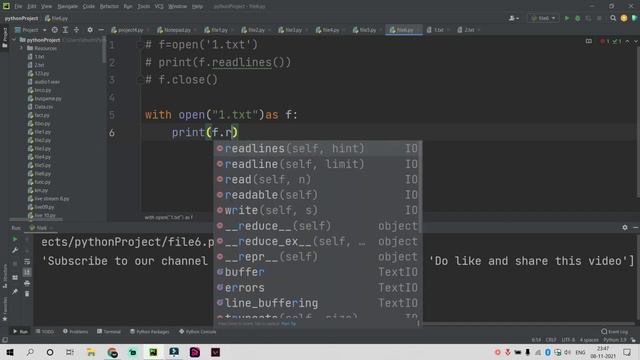The image size is (640, 360).
Task: Select bugame.py in Project tree
Action: (x=44, y=98)
